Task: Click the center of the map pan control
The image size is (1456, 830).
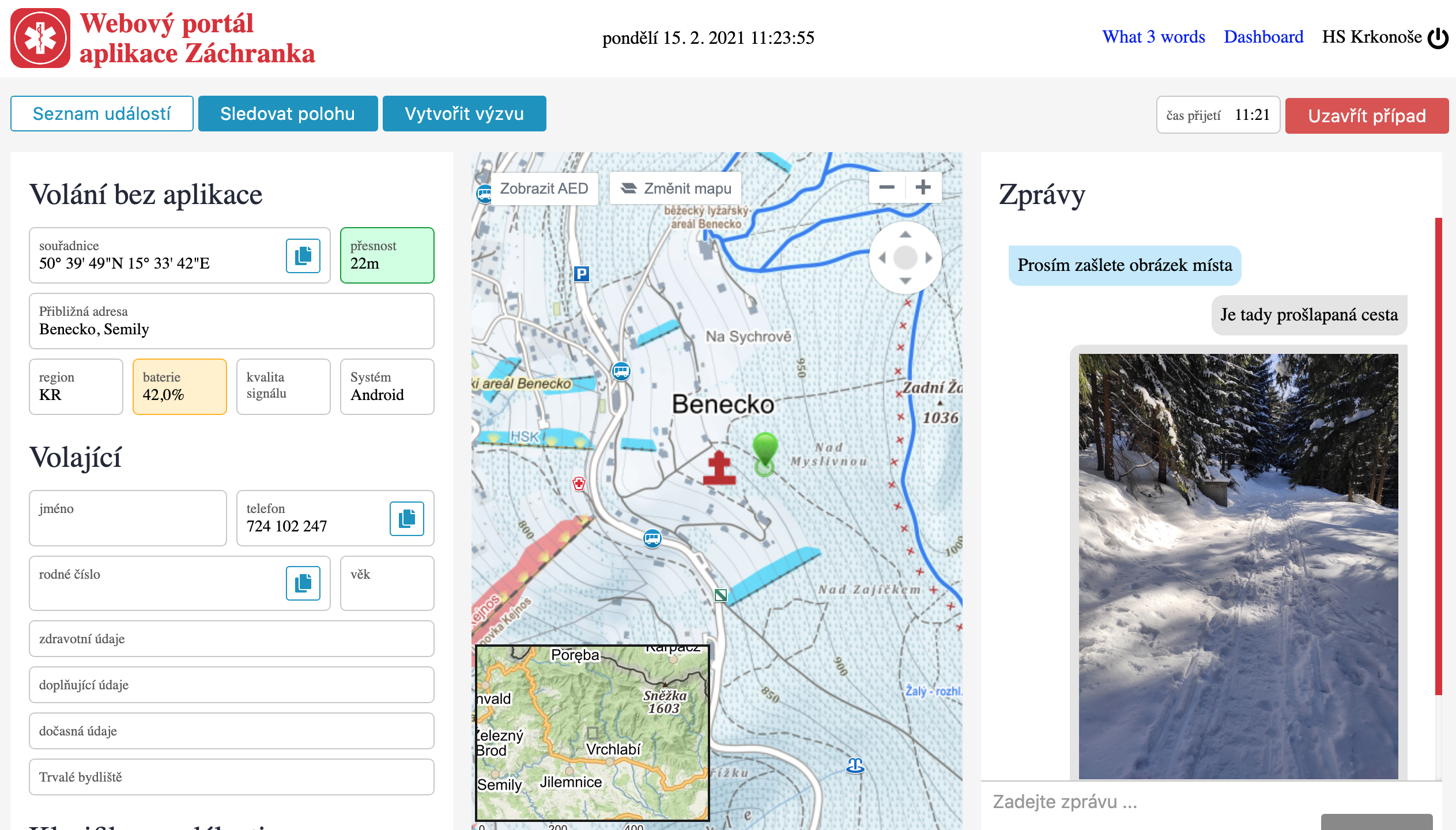Action: [x=906, y=258]
